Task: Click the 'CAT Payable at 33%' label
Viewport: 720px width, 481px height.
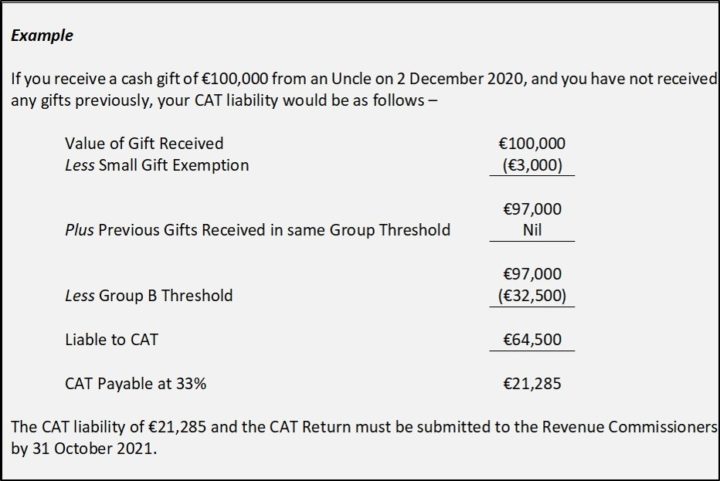Action: click(135, 384)
